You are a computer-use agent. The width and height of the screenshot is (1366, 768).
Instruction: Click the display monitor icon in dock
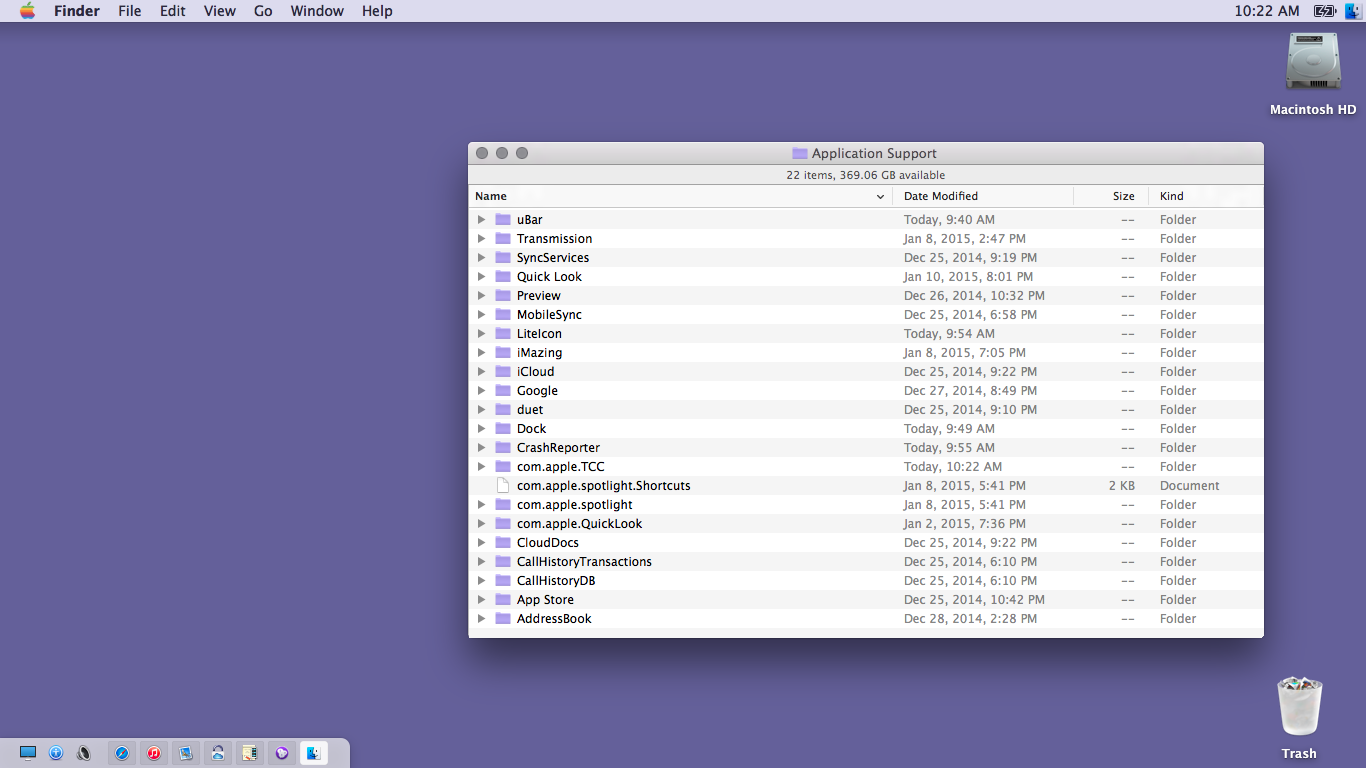(28, 753)
